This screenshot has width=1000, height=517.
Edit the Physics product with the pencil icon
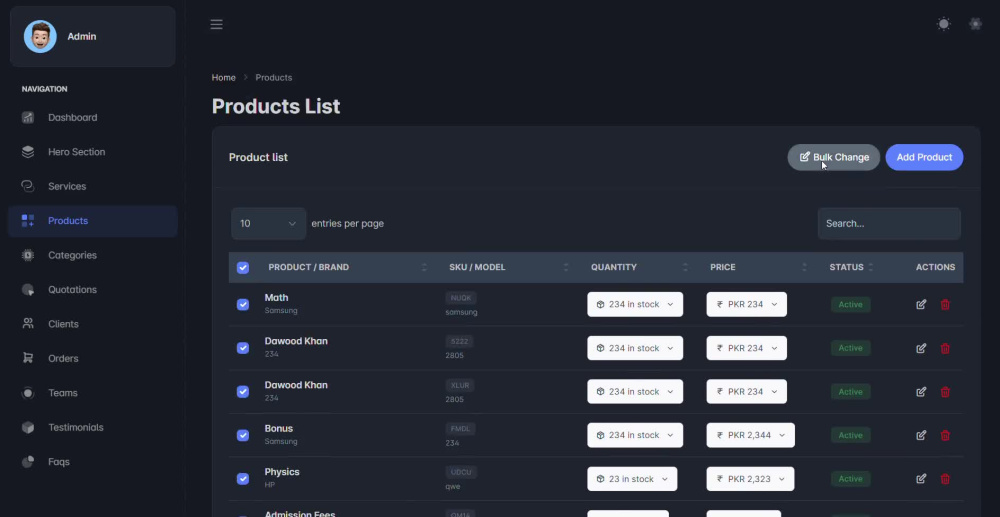coord(921,479)
